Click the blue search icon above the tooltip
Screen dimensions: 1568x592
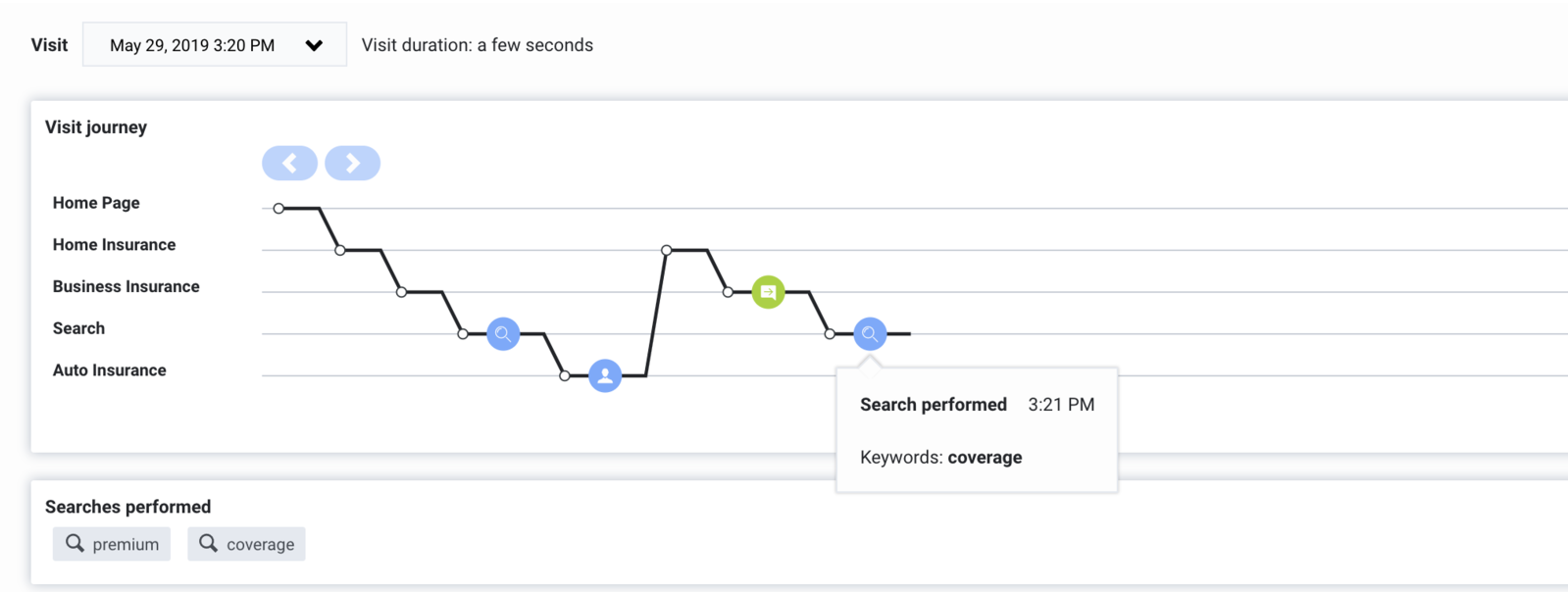(x=870, y=334)
